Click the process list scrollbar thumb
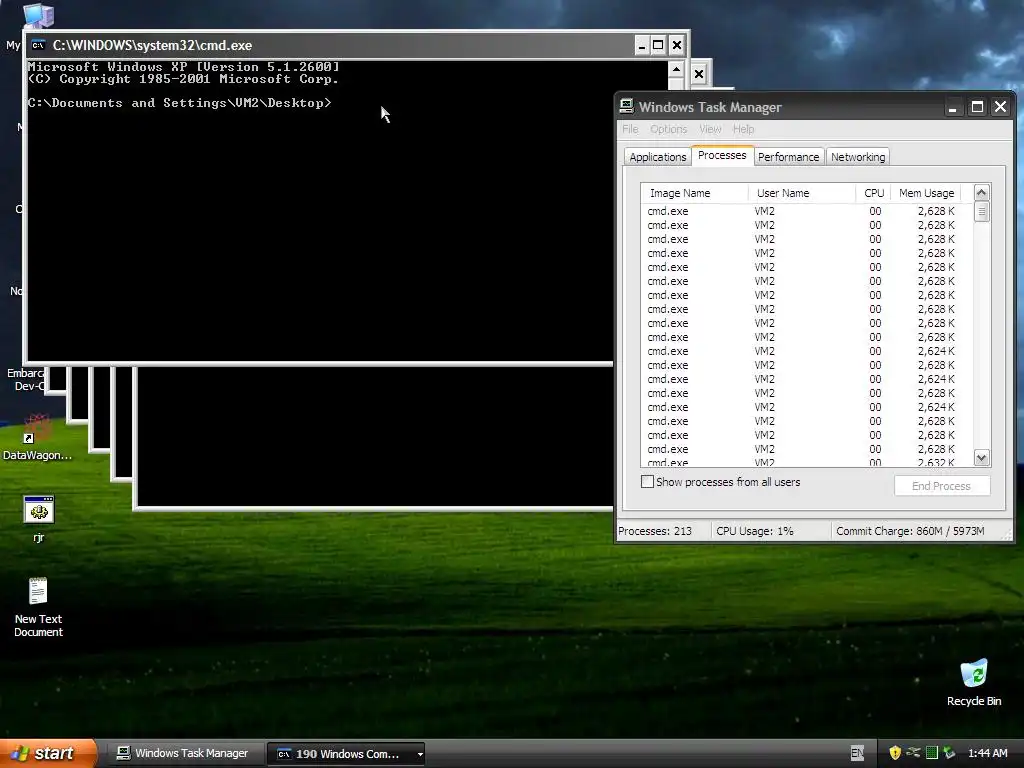Screen dimensions: 1024x768 tap(982, 212)
